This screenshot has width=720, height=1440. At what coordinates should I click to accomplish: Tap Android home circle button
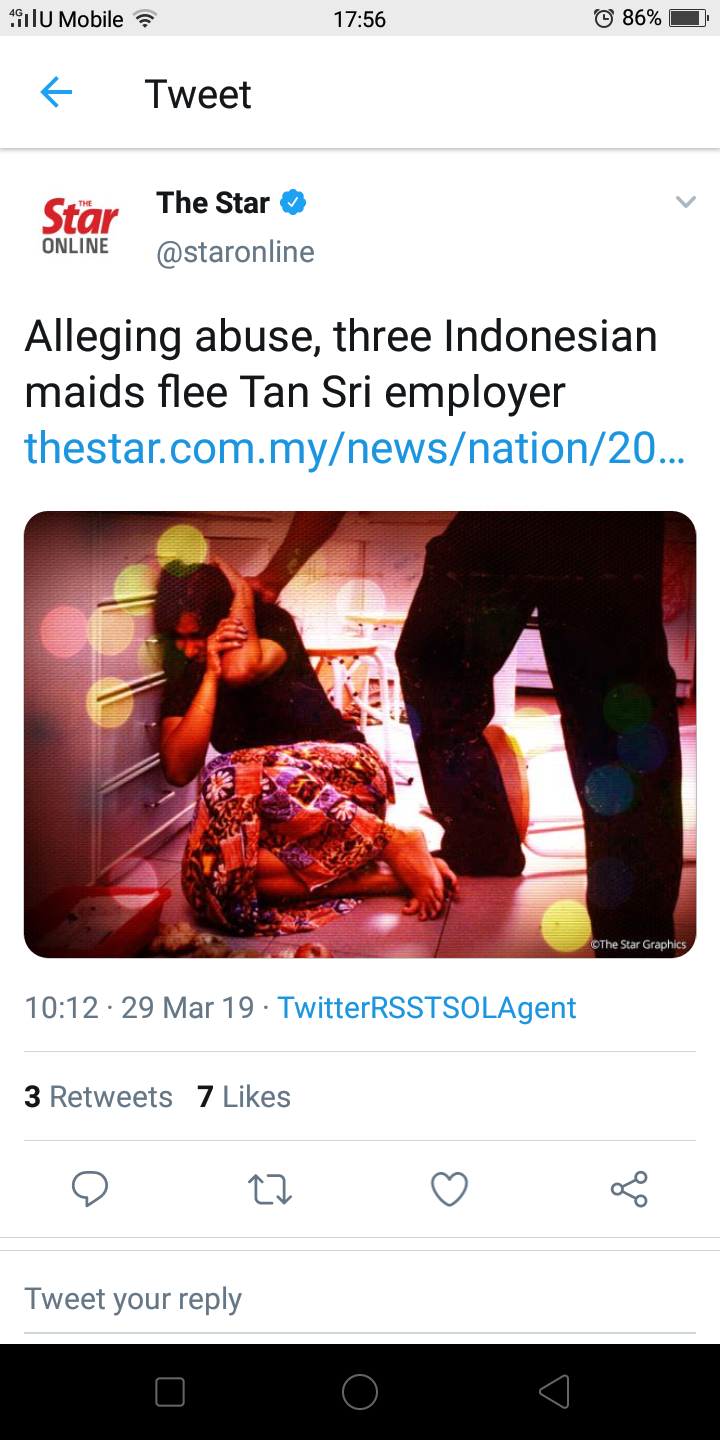pos(360,1392)
